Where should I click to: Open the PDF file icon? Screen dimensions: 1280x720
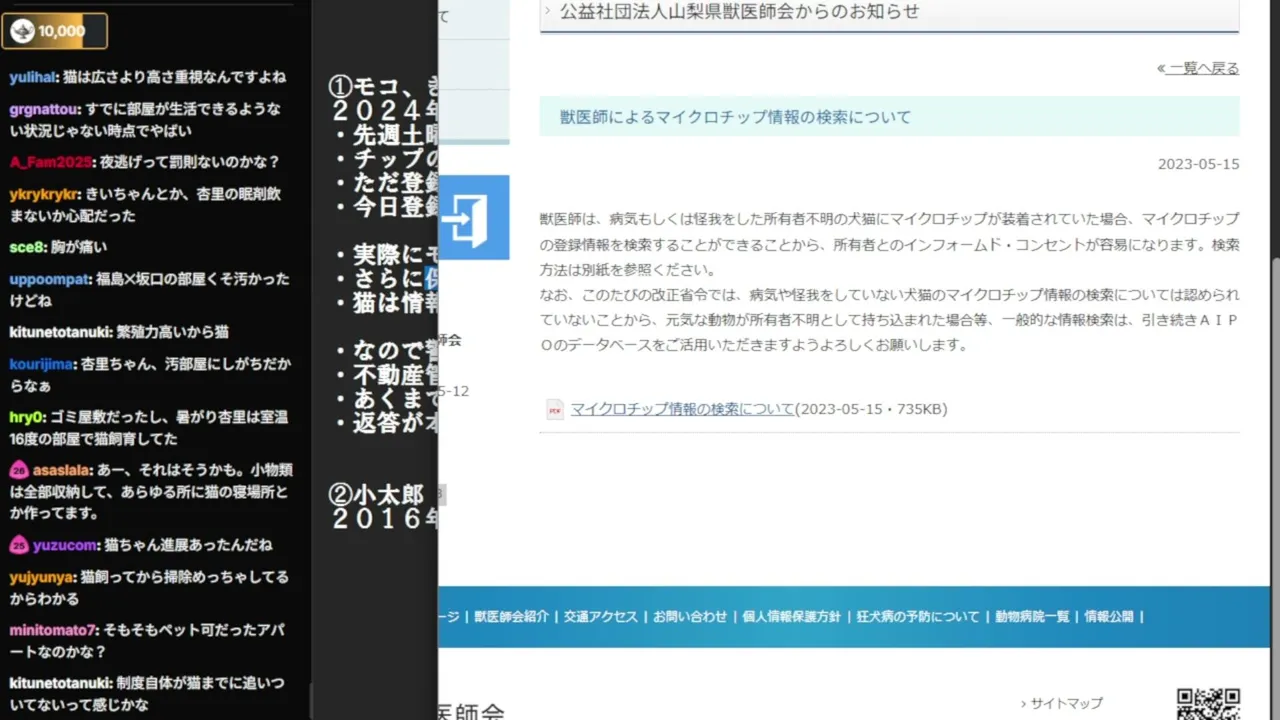[555, 409]
